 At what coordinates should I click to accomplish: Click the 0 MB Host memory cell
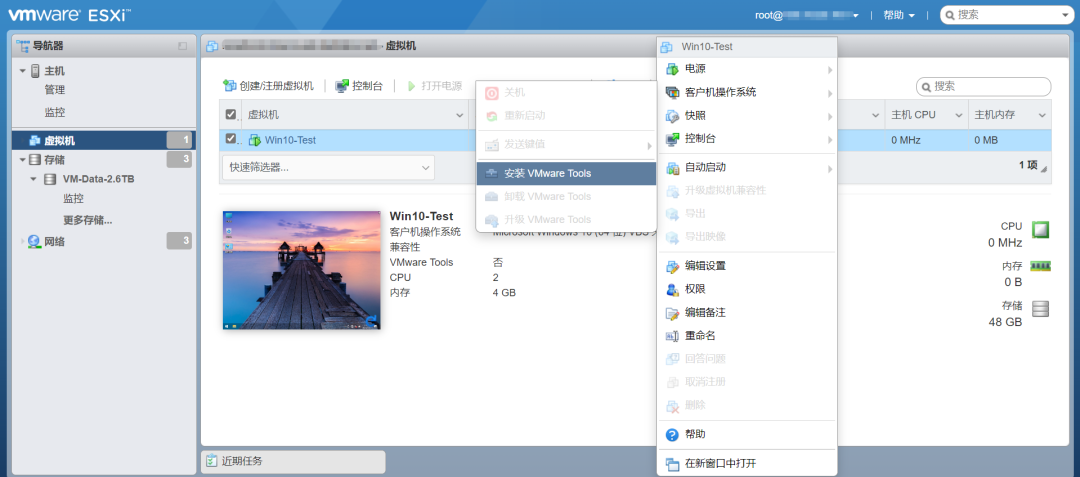[x=1010, y=140]
